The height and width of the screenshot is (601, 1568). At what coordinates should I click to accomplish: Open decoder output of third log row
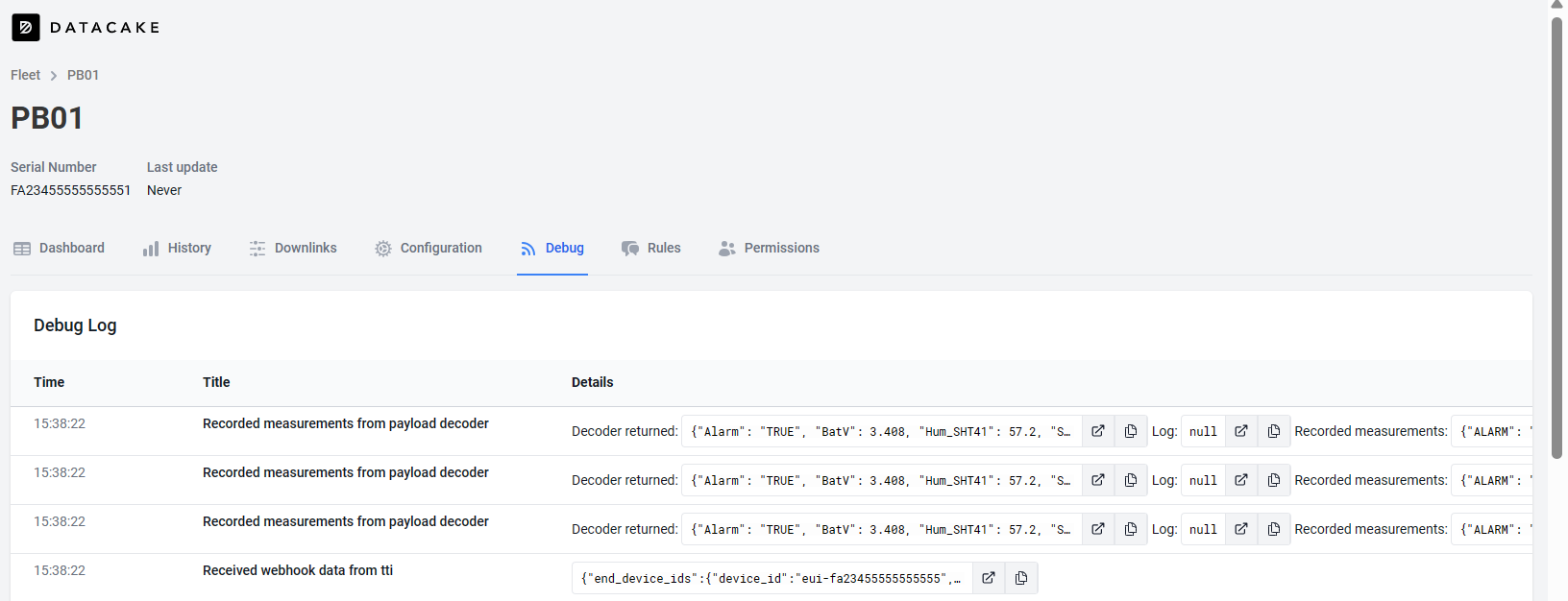(x=1098, y=529)
